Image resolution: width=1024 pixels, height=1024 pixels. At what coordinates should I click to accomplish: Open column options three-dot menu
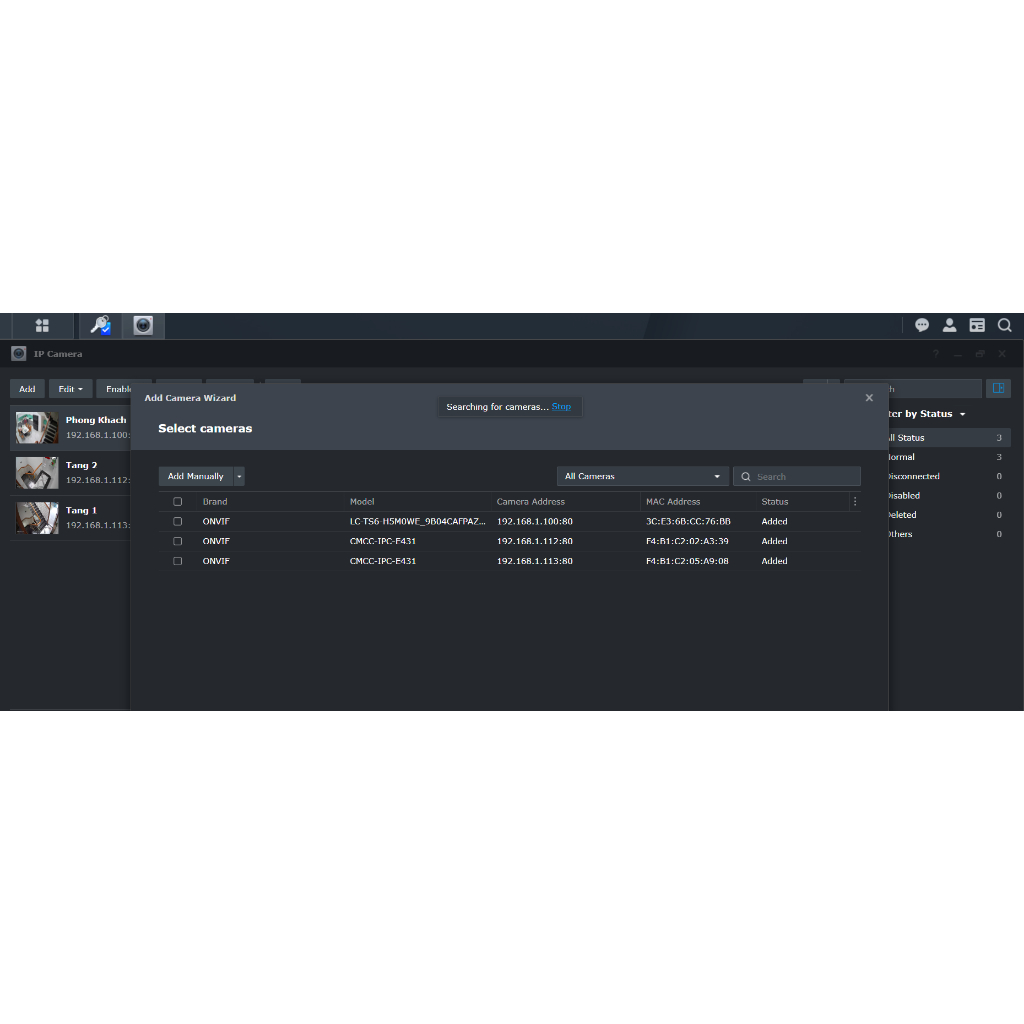point(855,502)
